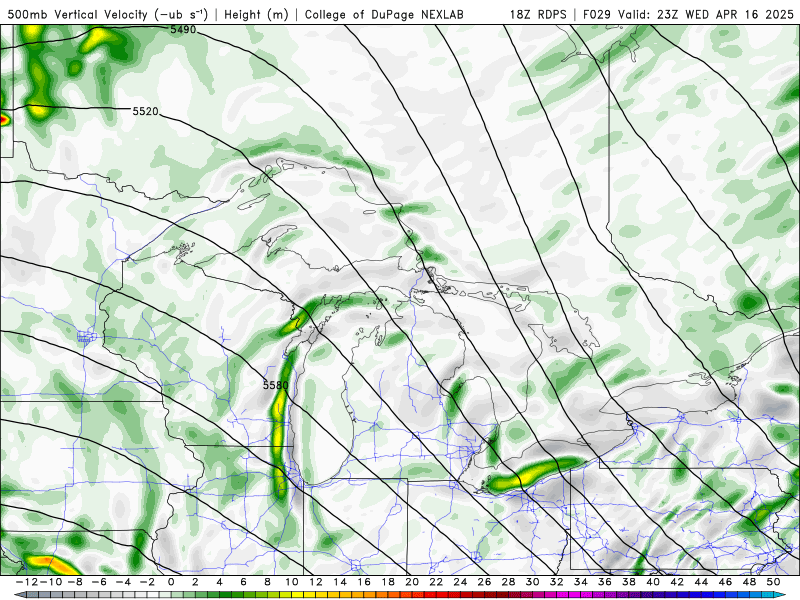Click the 18 colorbar value

tap(388, 582)
